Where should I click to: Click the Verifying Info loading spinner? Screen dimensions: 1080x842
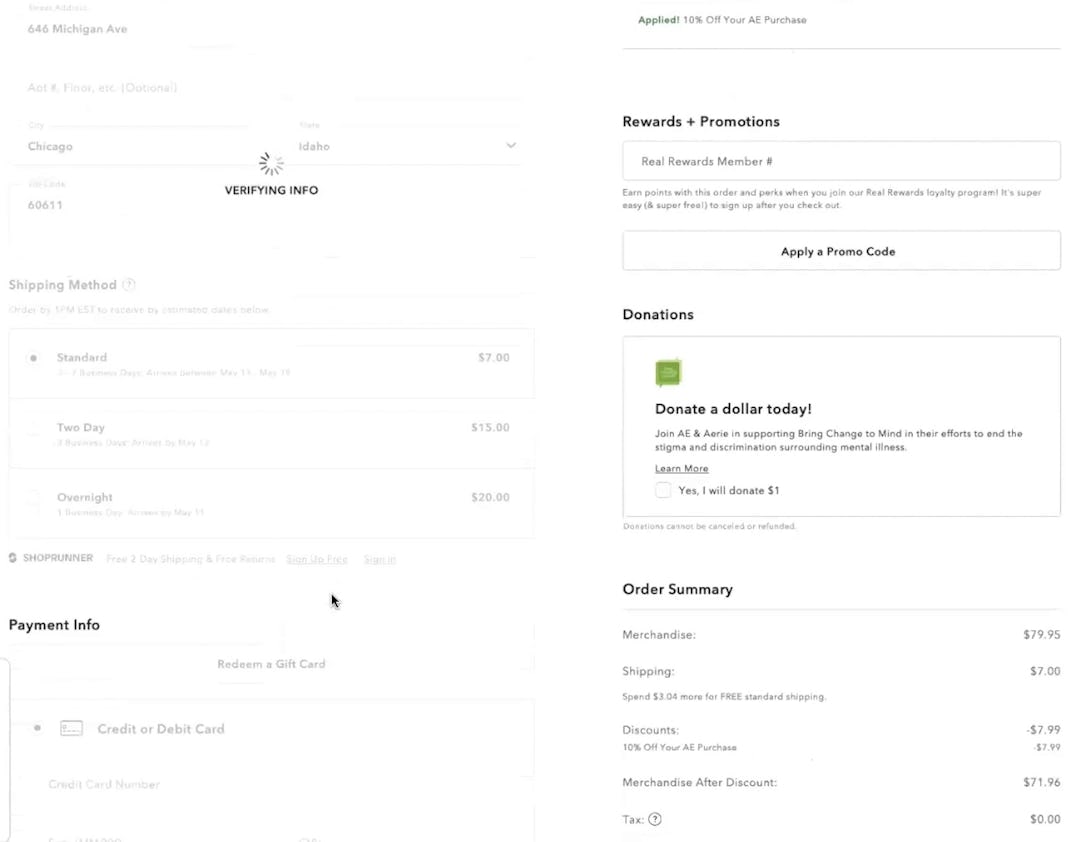[270, 163]
